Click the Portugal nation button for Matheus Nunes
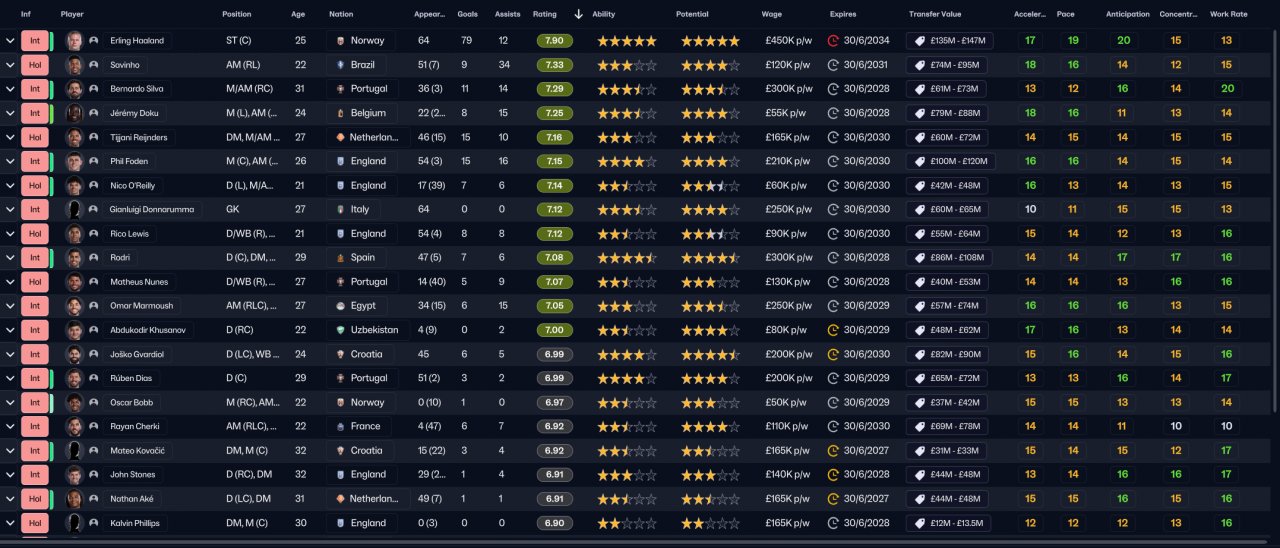Image resolution: width=1280 pixels, height=548 pixels. 361,282
